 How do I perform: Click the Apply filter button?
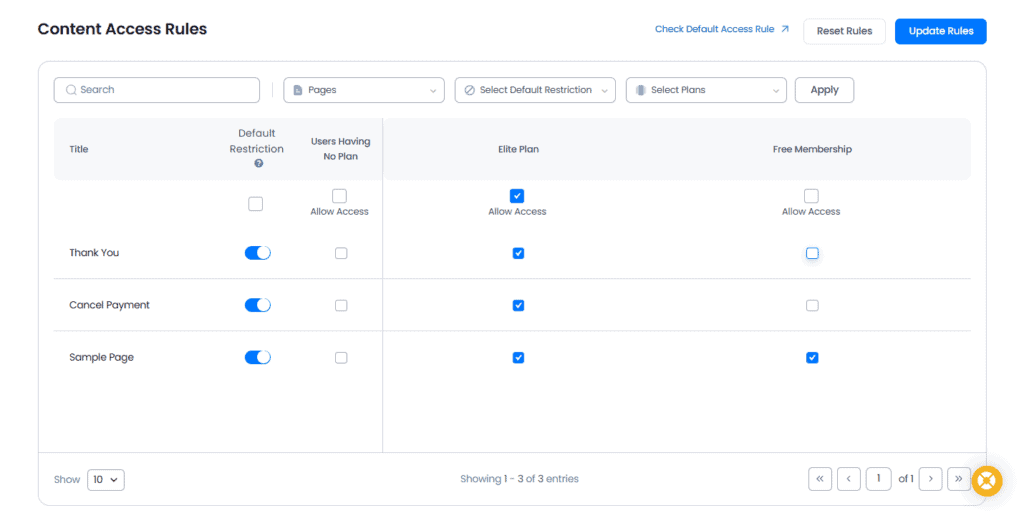point(824,90)
